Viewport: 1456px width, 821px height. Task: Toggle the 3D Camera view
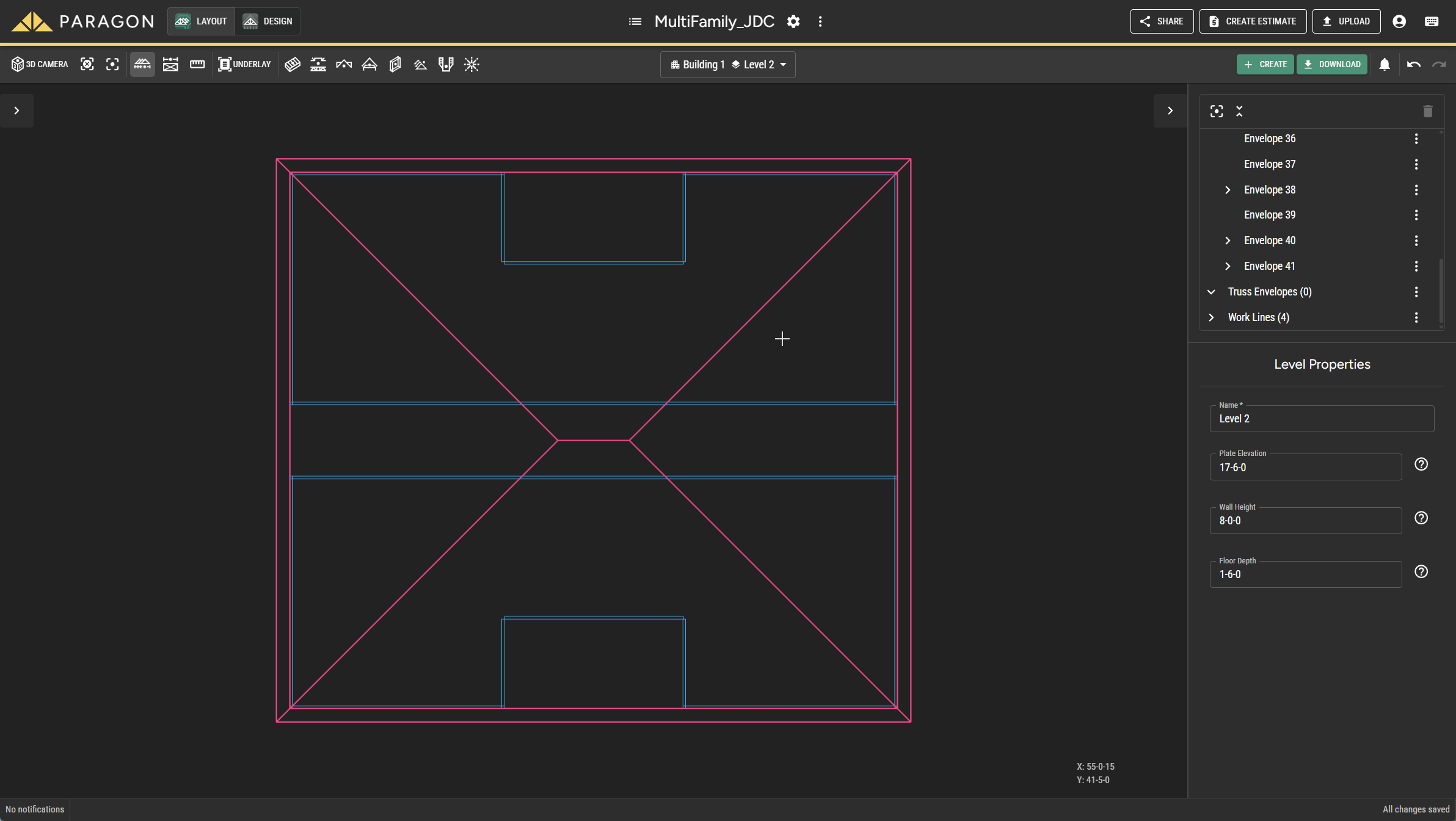(x=40, y=64)
